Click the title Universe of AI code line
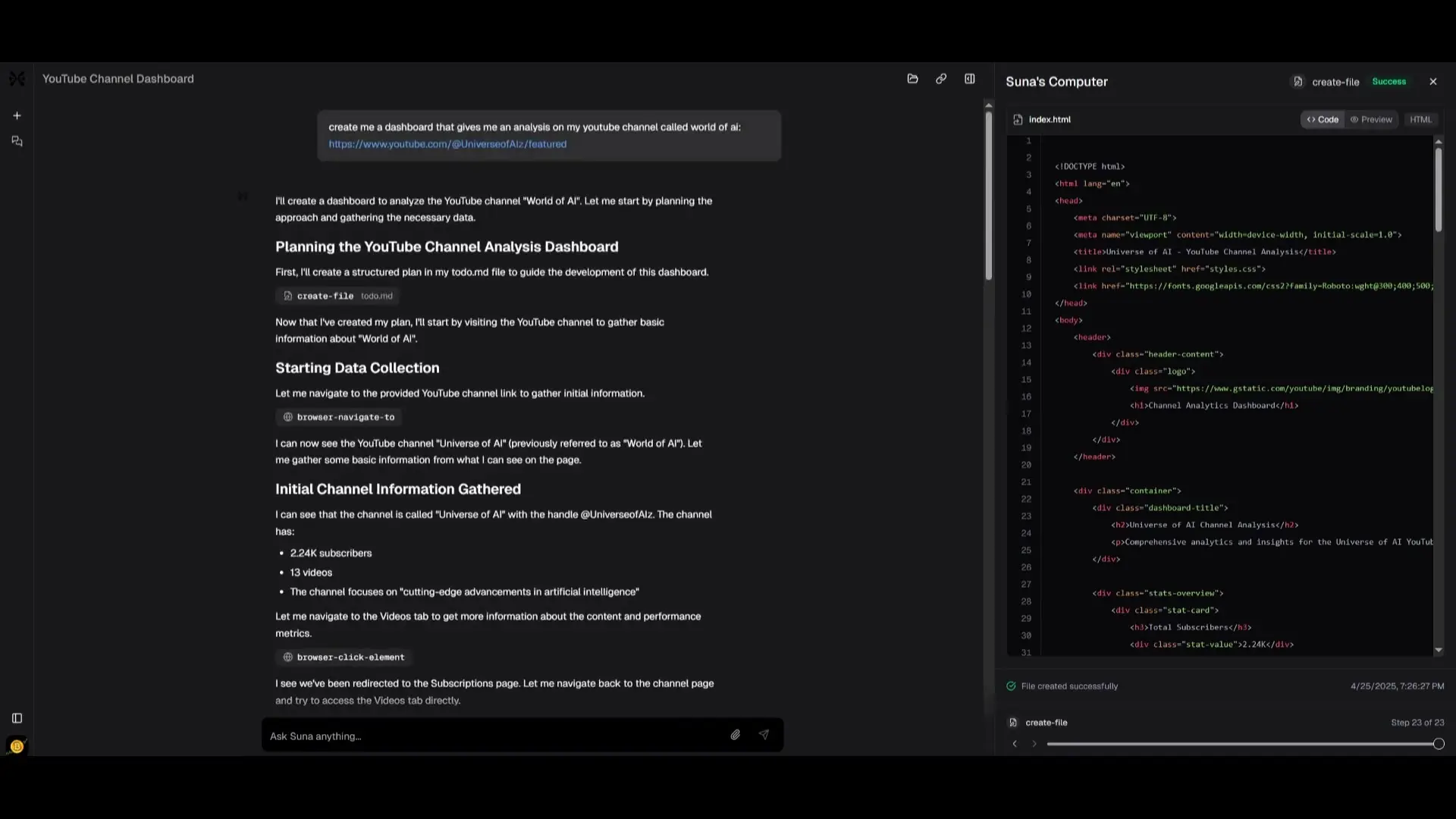The image size is (1456, 819). tap(1204, 252)
